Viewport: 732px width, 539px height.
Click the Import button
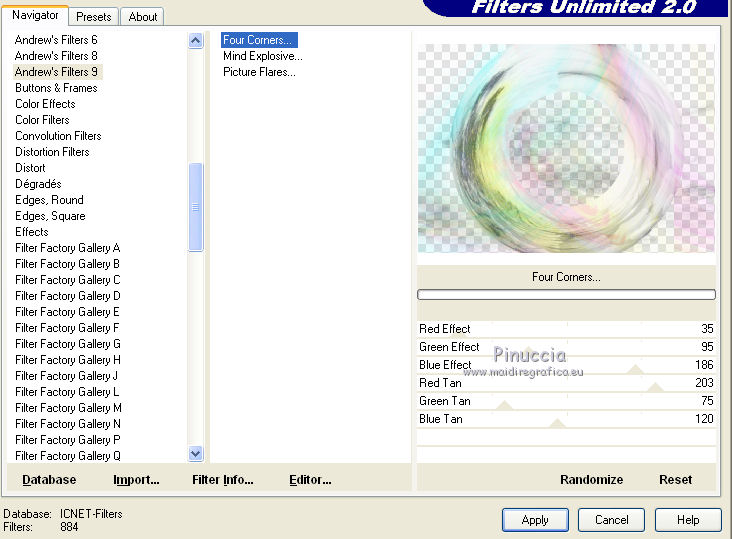click(x=136, y=480)
